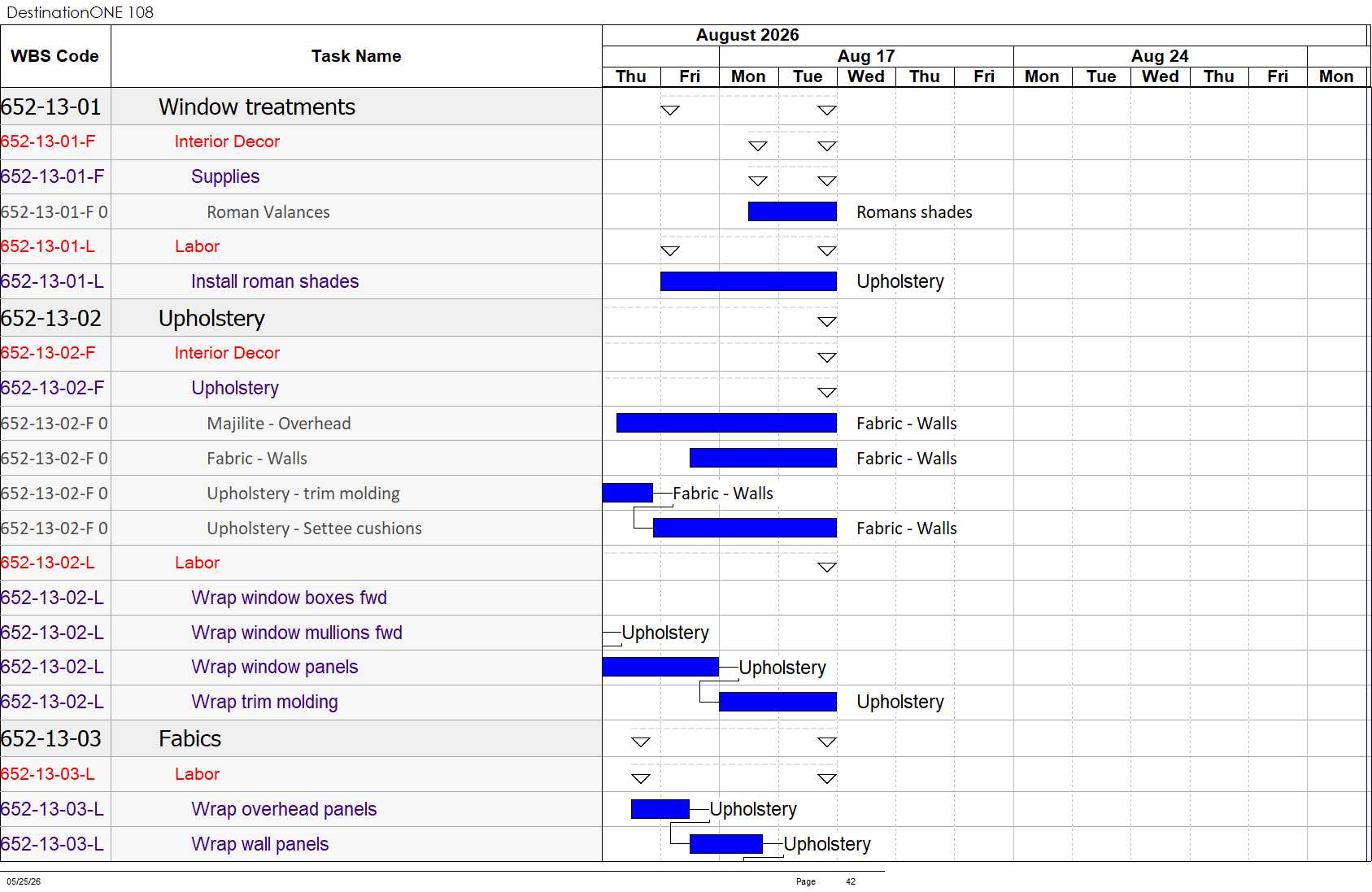Image resolution: width=1372 pixels, height=892 pixels.
Task: Select the Aug 17 week header
Action: pos(866,56)
